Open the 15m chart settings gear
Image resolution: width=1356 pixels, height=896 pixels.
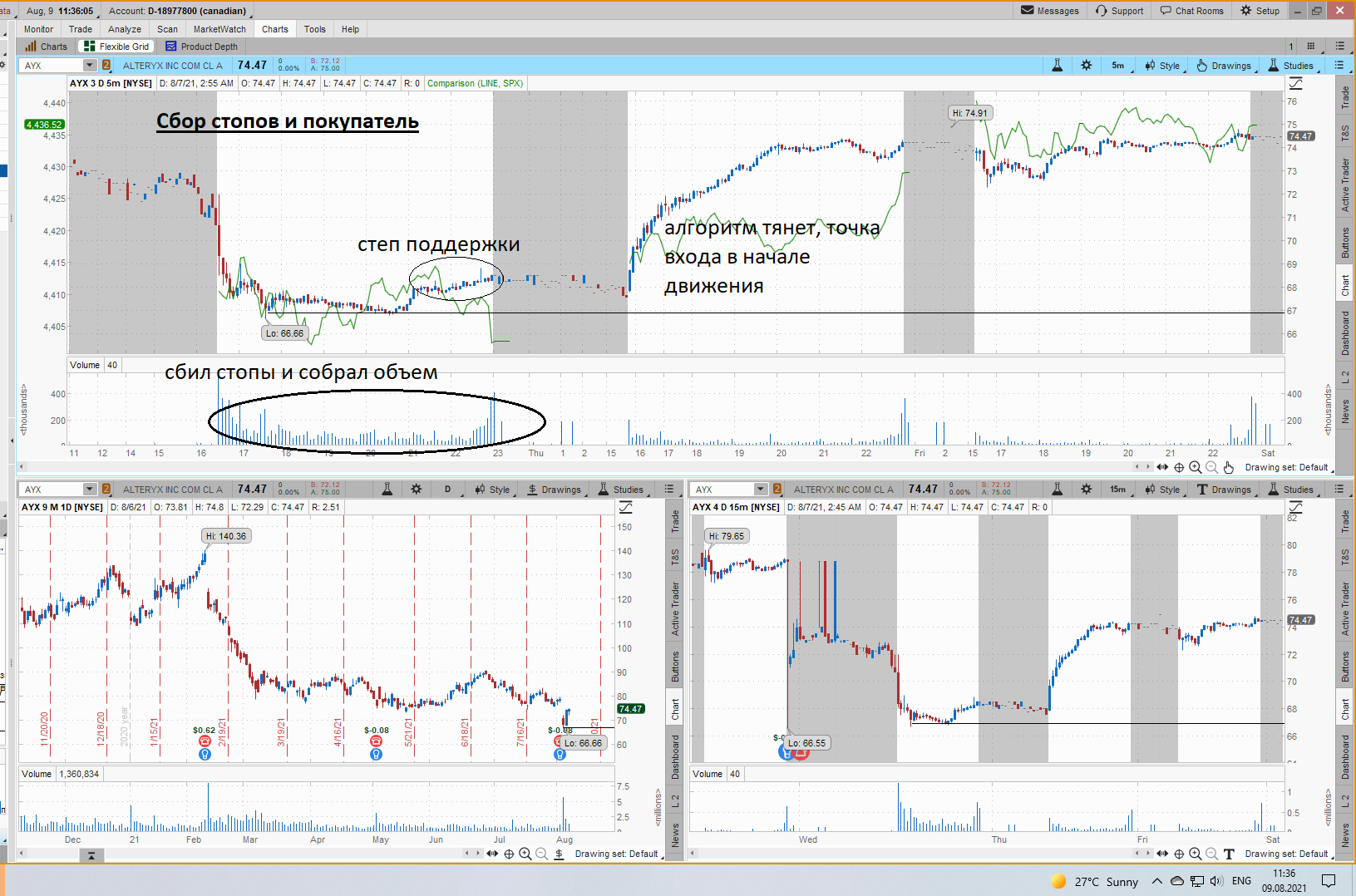tap(1086, 490)
